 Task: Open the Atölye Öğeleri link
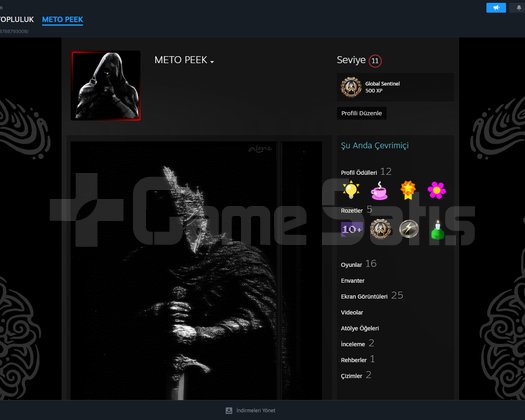point(360,328)
